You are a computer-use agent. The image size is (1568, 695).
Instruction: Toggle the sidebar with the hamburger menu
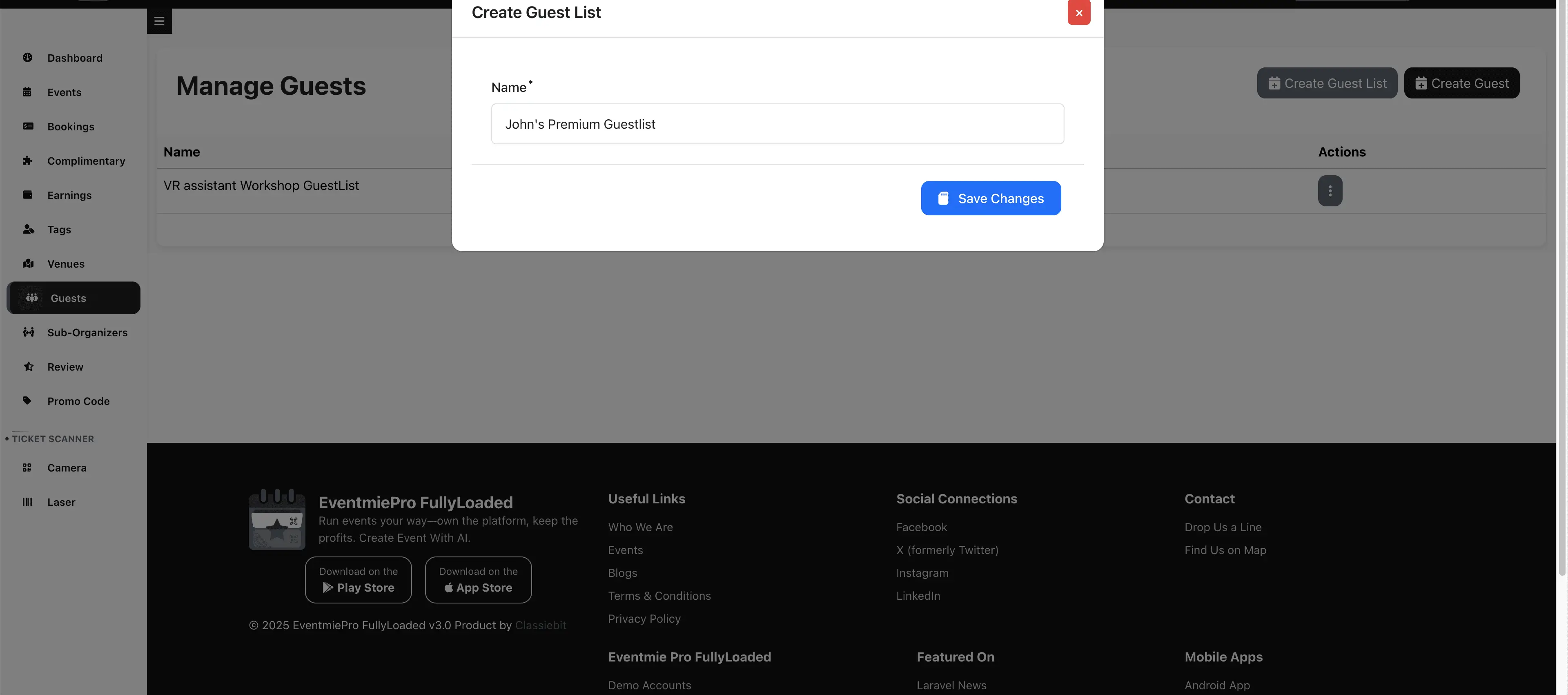coord(160,20)
